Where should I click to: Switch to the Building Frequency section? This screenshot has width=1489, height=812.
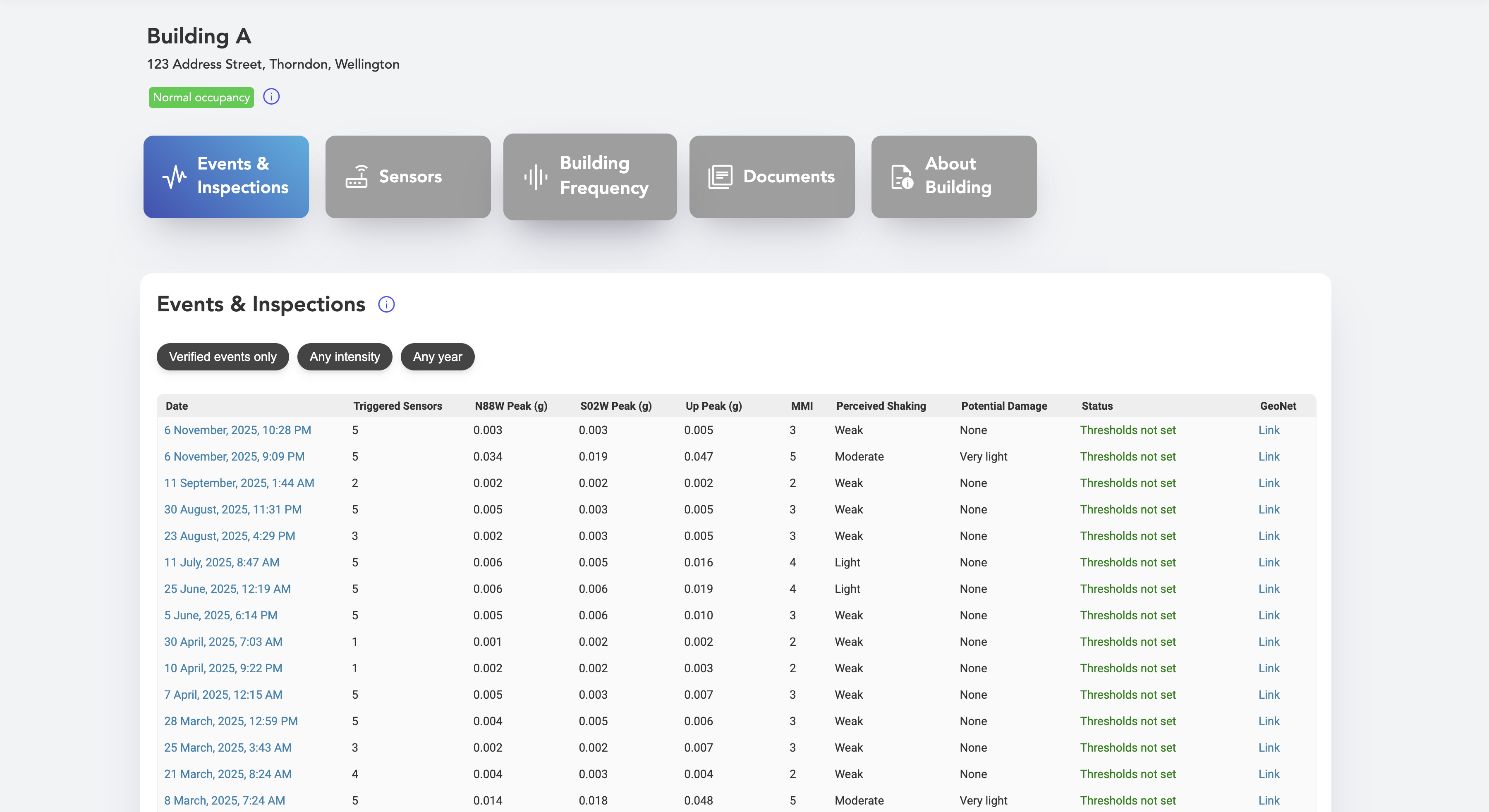coord(589,176)
